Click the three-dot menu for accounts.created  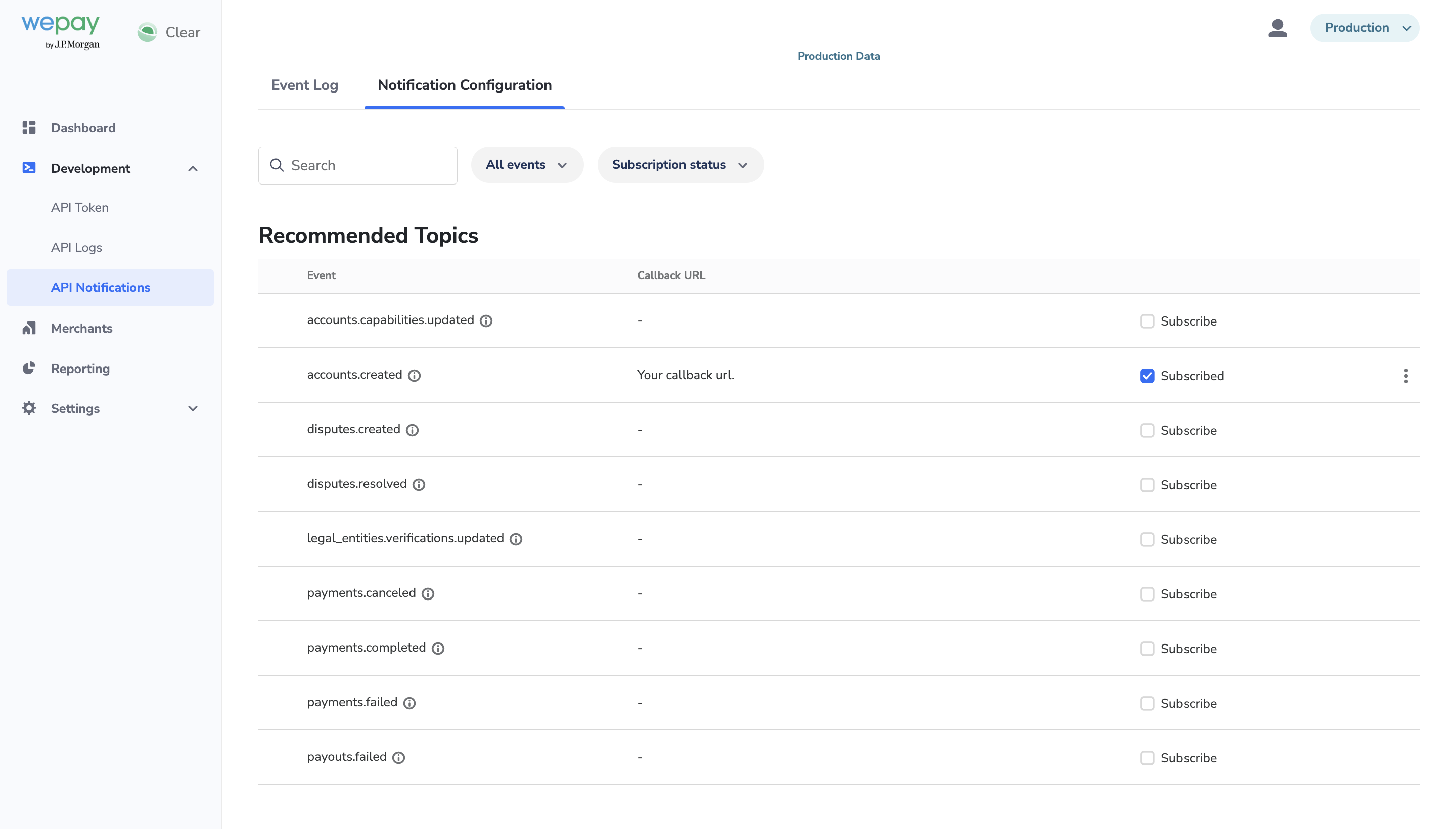(1406, 376)
